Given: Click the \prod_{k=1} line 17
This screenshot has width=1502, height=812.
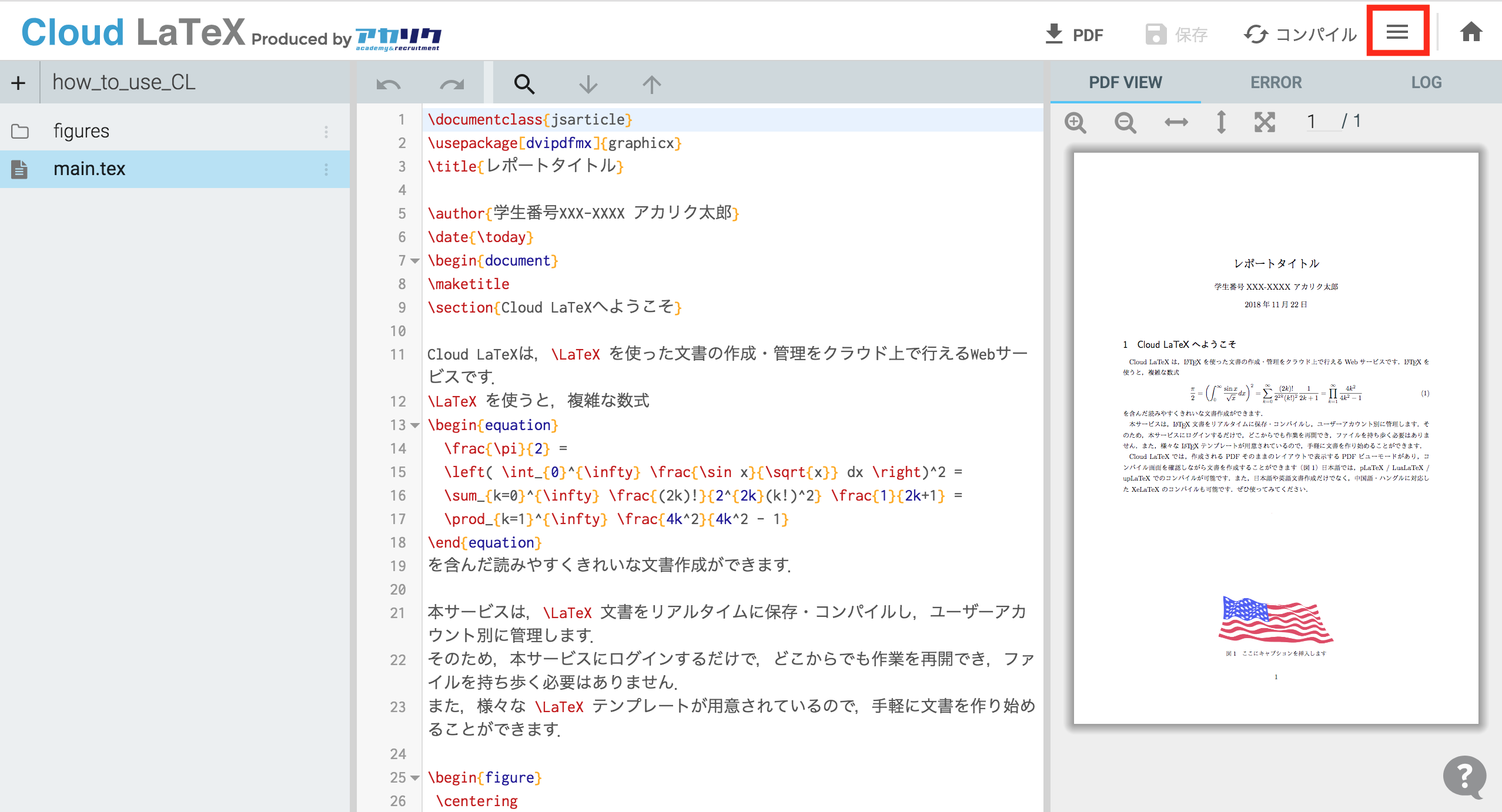Looking at the screenshot, I should (x=616, y=519).
